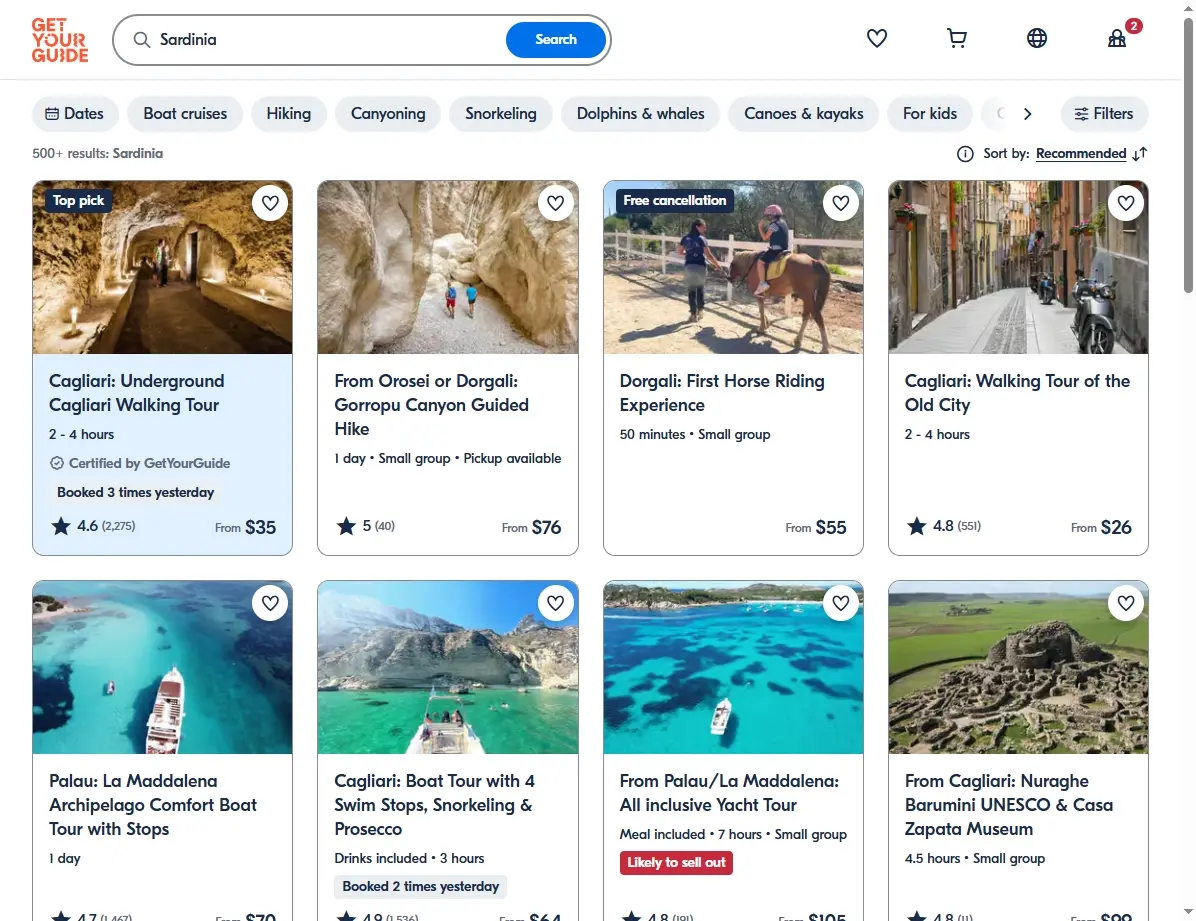Favorite the All inclusive Yacht Tour

click(841, 603)
